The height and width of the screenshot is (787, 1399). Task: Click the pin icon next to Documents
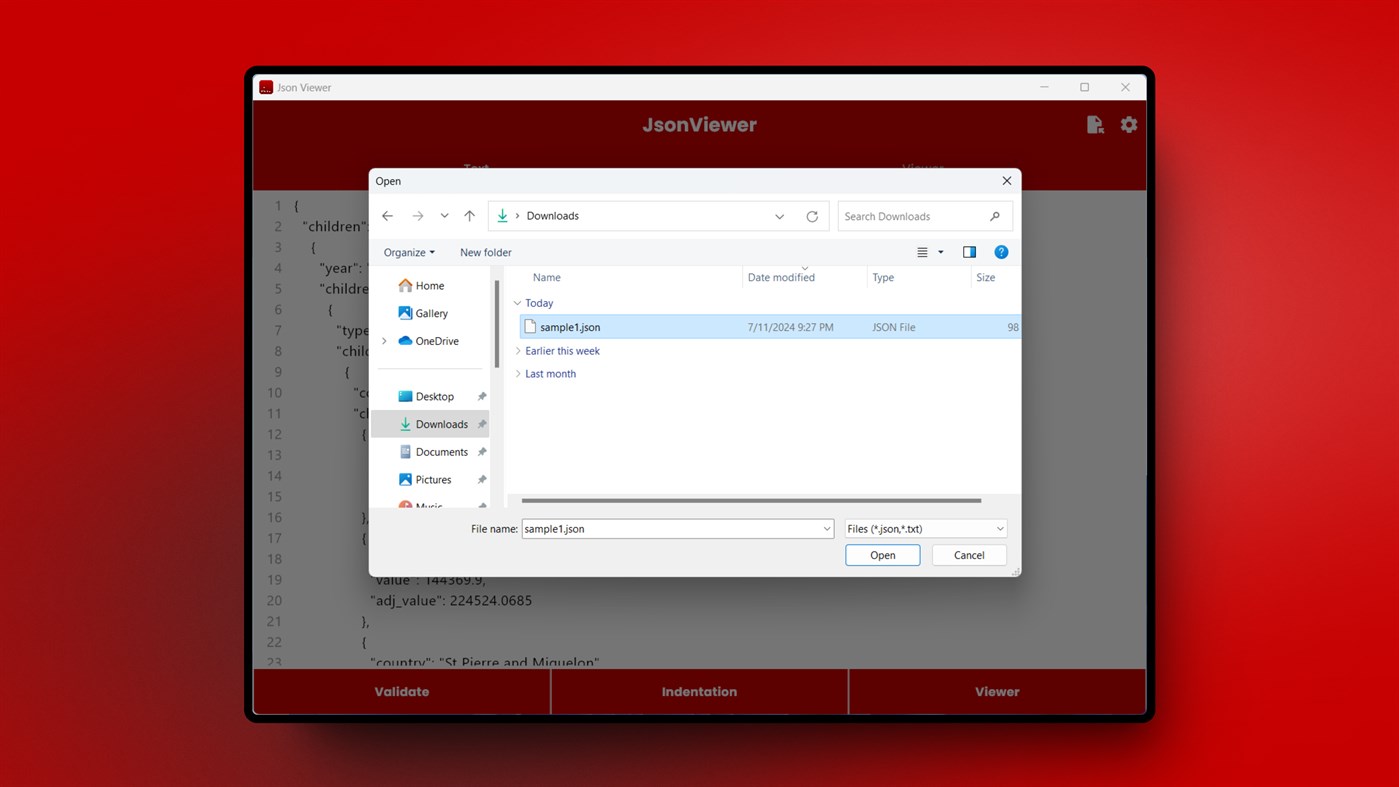(481, 452)
